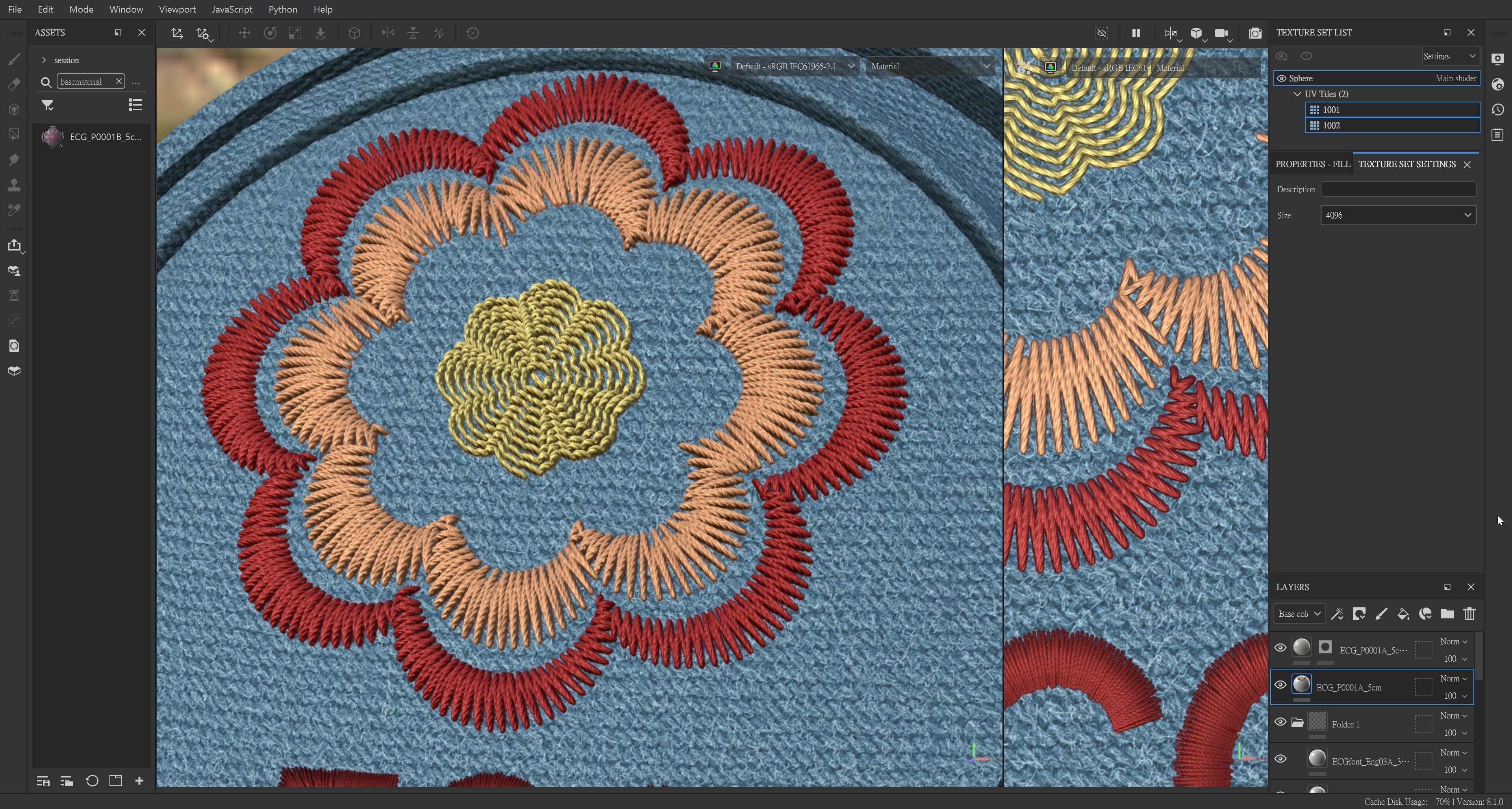
Task: Toggle show-all texture sets eye icon
Action: (x=1281, y=56)
